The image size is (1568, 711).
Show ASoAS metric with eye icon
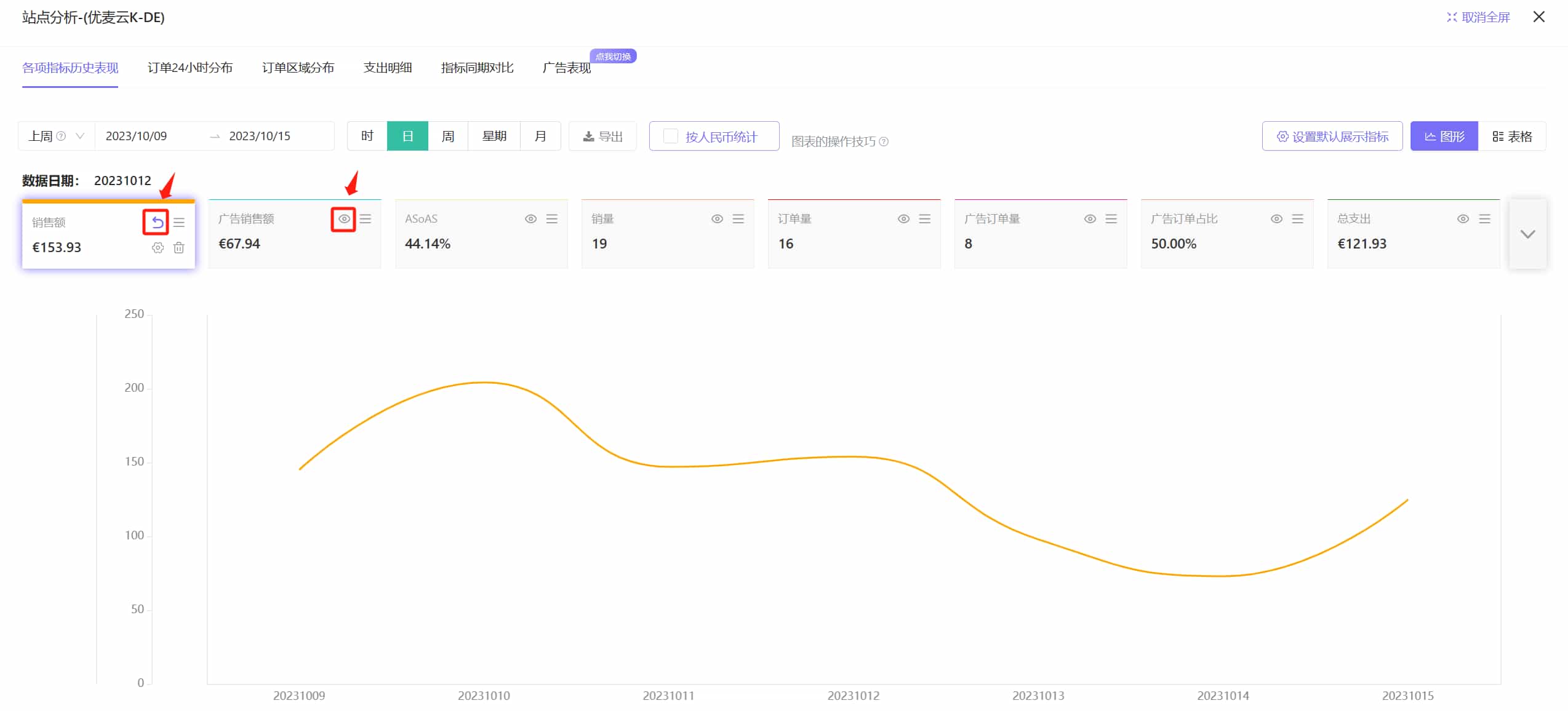(530, 219)
